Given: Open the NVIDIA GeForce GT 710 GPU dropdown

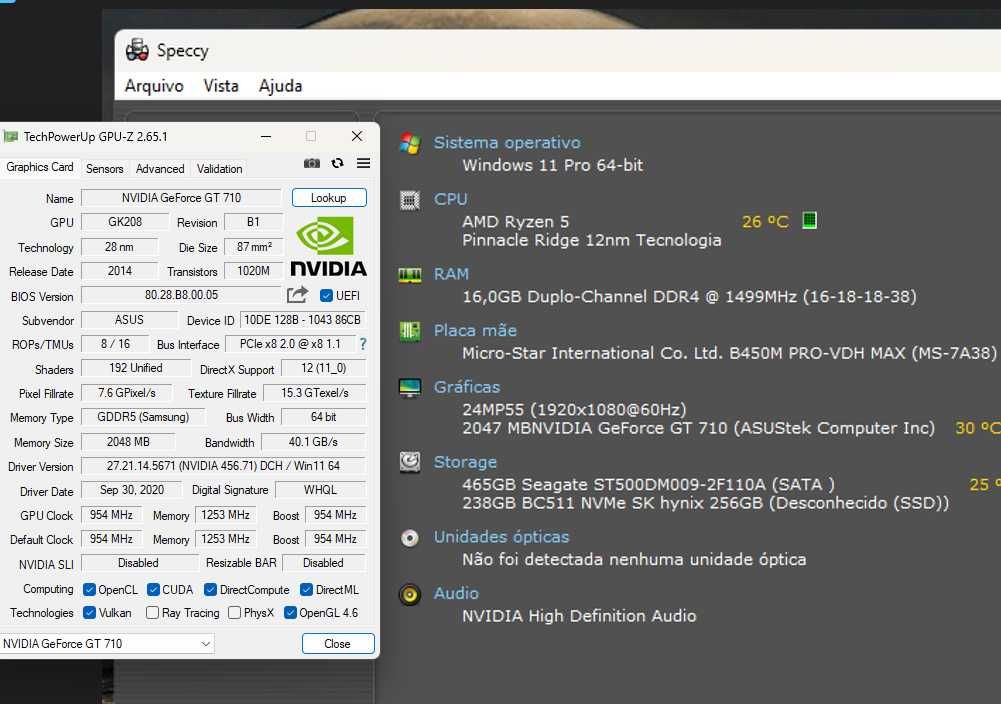Looking at the screenshot, I should (x=107, y=643).
